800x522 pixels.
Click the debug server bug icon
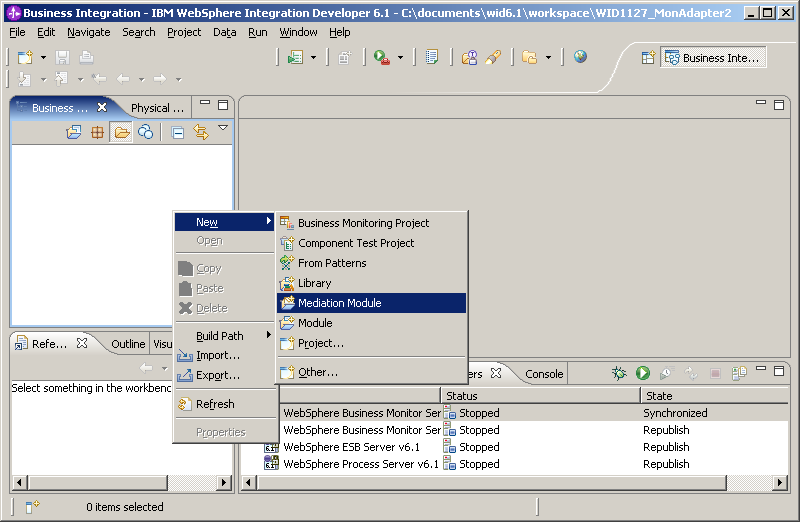[619, 373]
